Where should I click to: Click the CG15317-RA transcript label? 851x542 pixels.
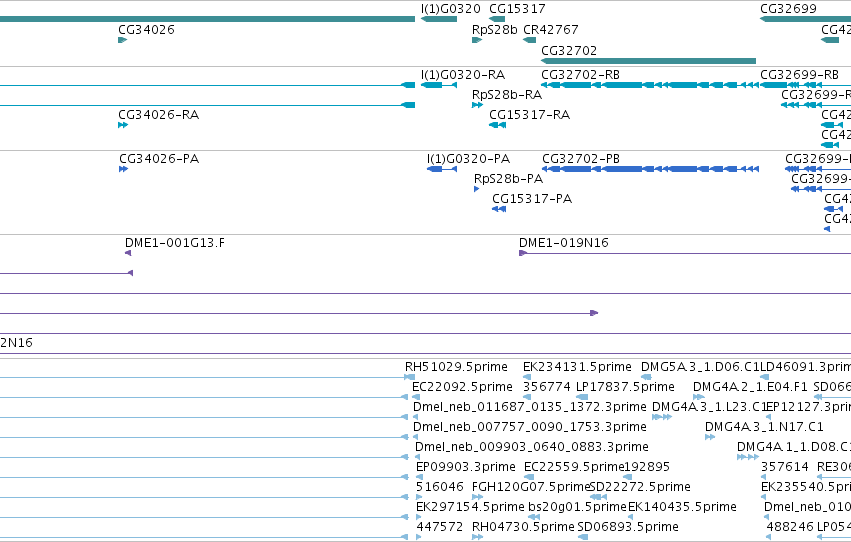coord(529,114)
